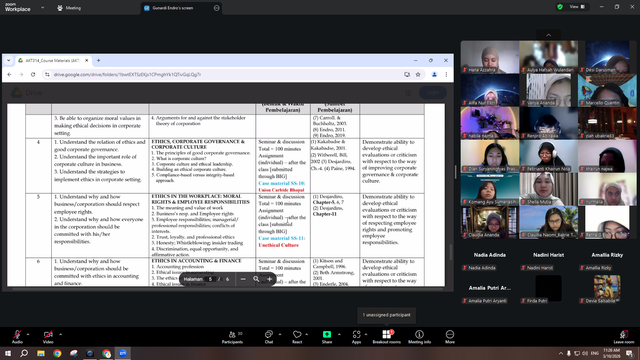
Task: Click the PDF vertical scrollbar
Action: (x=451, y=252)
